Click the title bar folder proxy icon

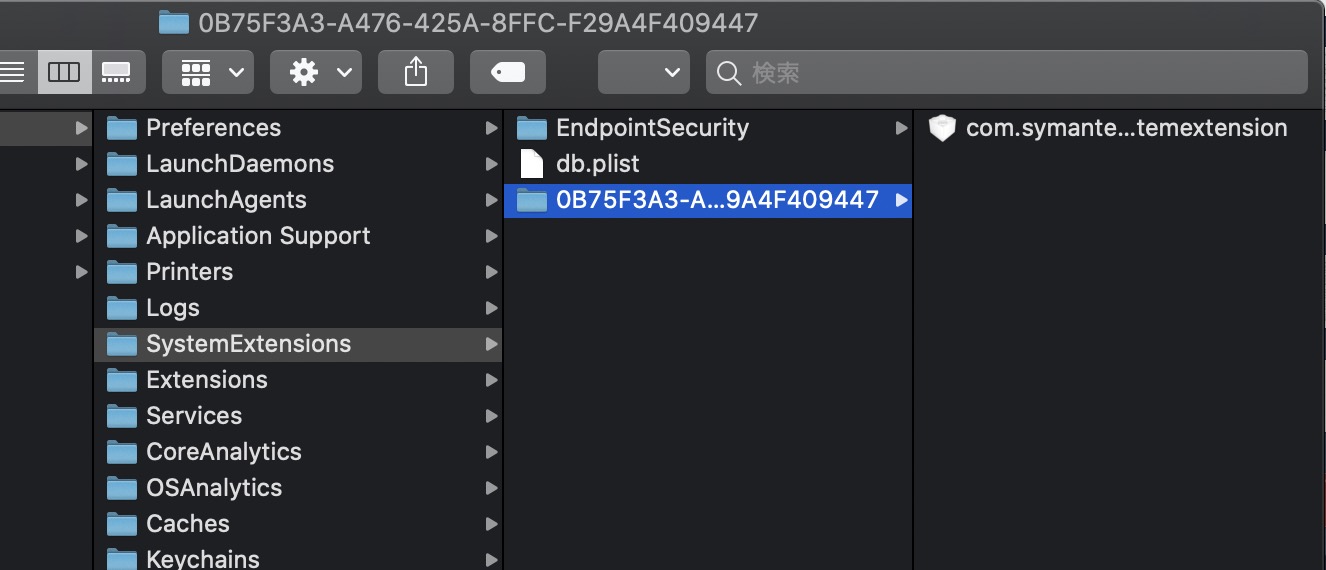[x=174, y=22]
